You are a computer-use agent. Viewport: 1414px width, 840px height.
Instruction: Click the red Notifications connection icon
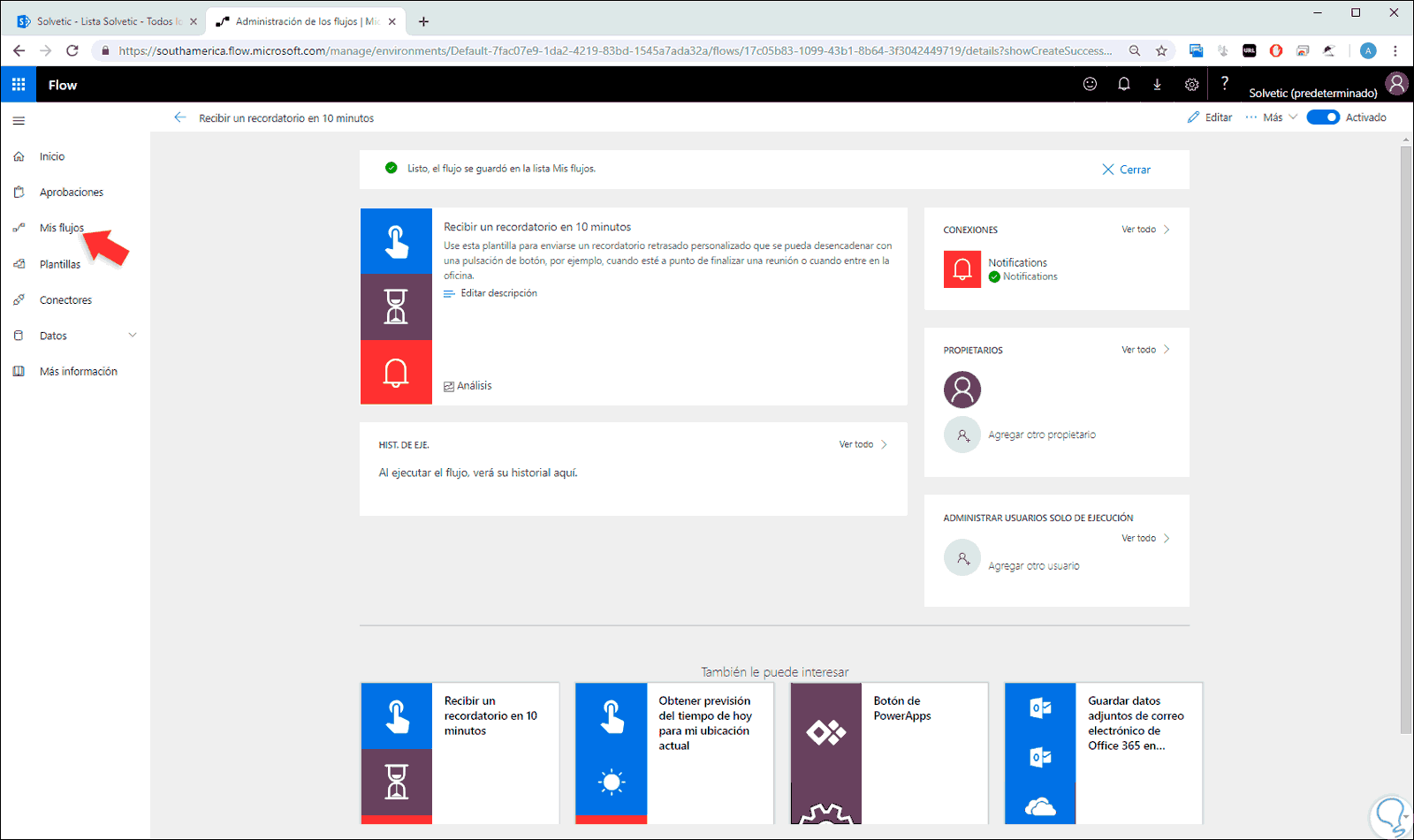(x=962, y=269)
